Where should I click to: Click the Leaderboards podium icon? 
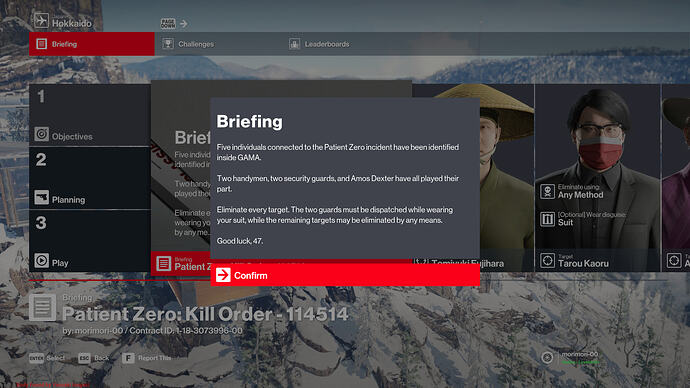coord(294,44)
